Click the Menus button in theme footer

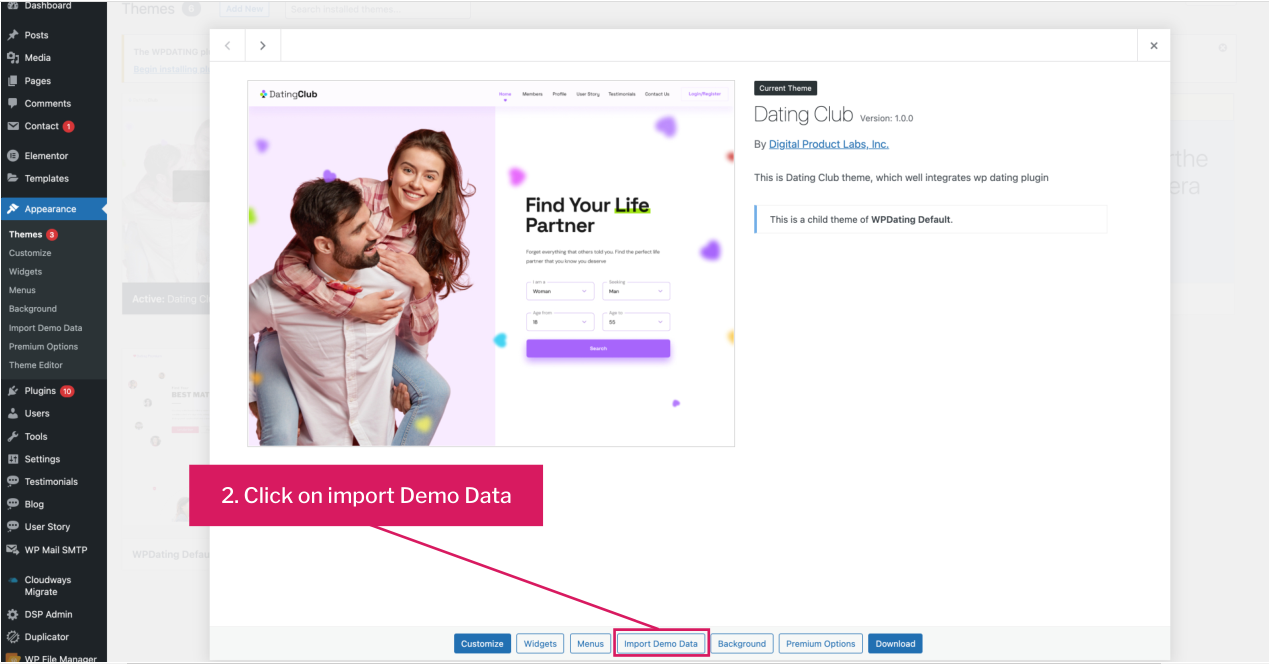[590, 644]
